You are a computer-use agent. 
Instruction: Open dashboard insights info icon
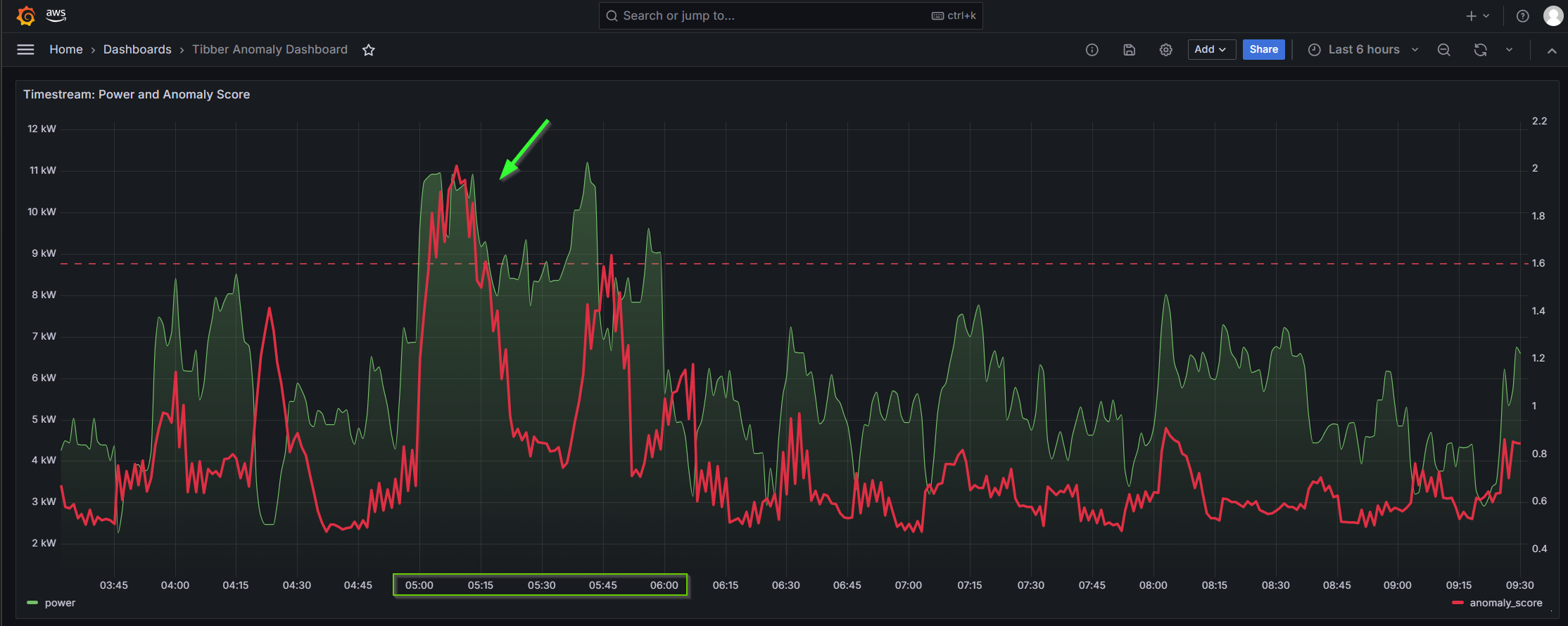1092,50
